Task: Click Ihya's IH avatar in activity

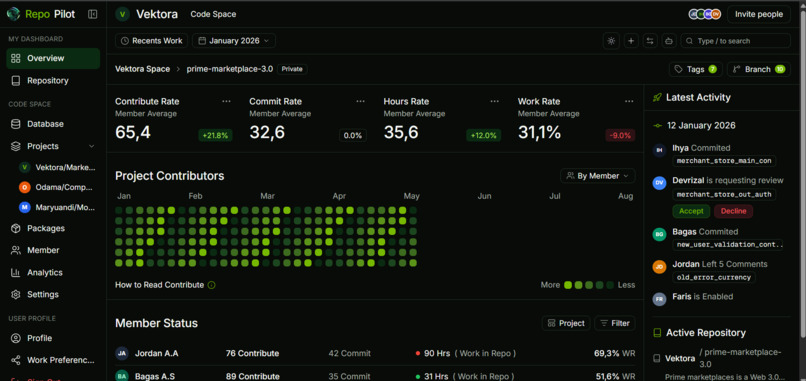Action: [659, 151]
